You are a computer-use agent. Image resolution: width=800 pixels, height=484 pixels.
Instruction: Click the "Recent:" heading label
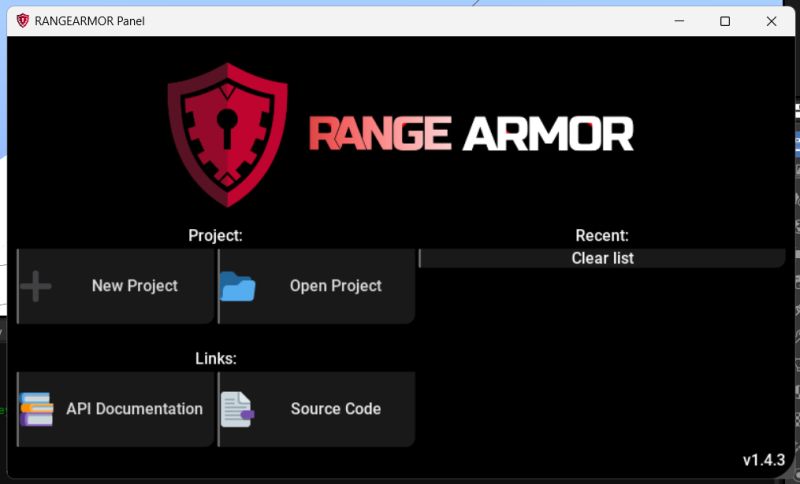602,236
